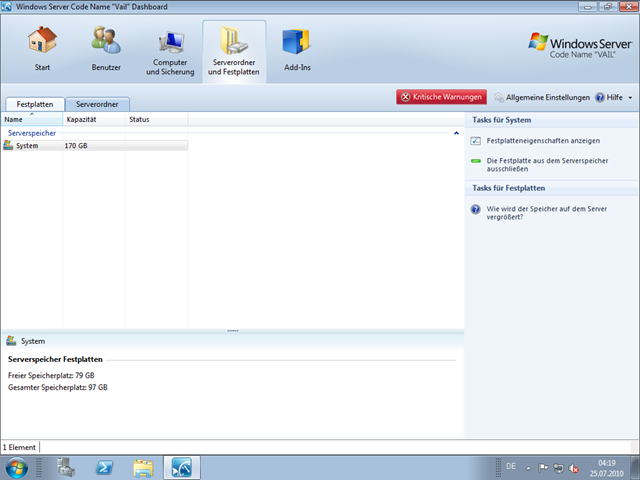Open the Add-Ins section icon
Image resolution: width=640 pixels, height=480 pixels.
pyautogui.click(x=297, y=42)
